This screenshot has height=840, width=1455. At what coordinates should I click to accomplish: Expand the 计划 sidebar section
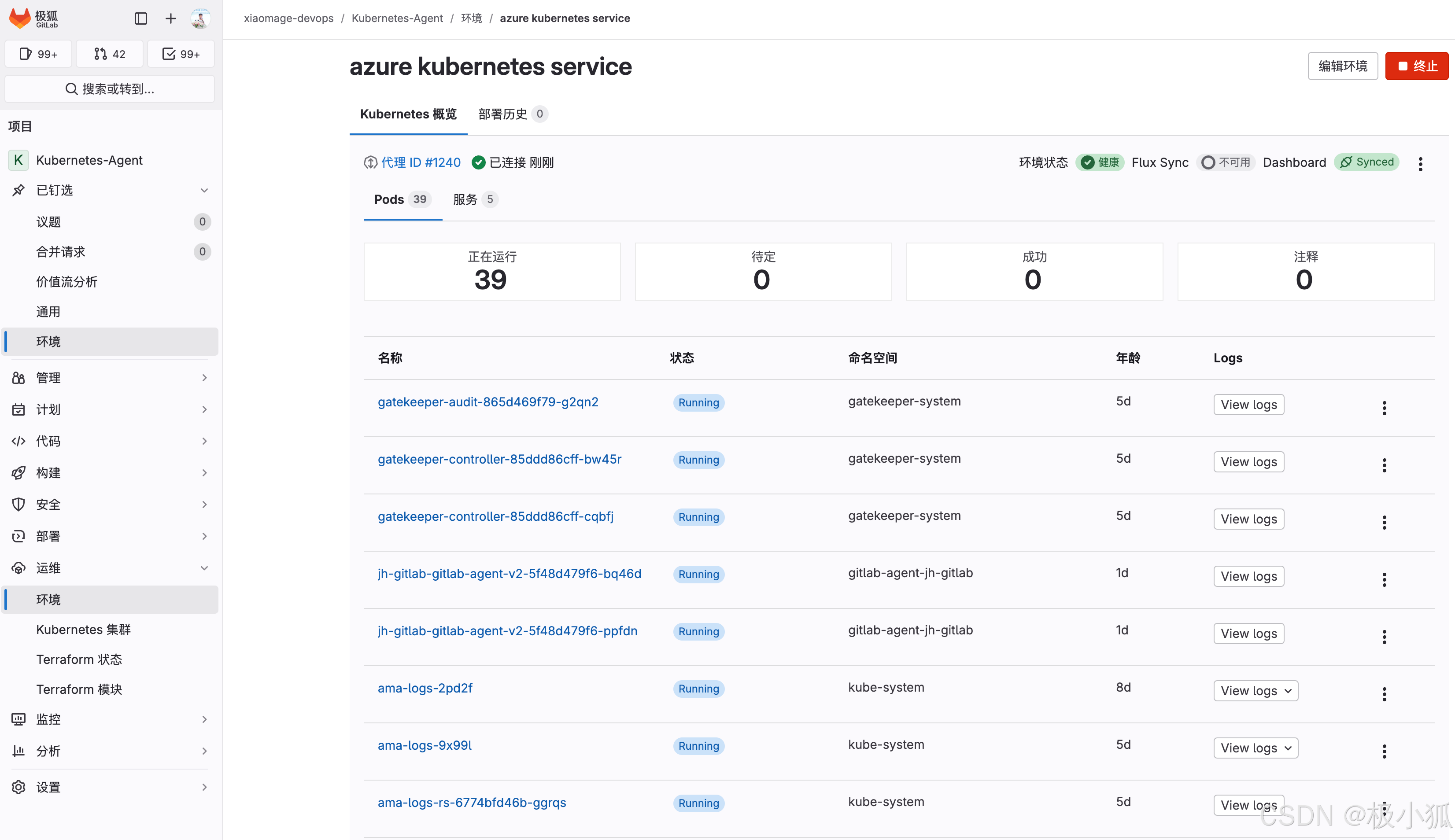tap(110, 409)
